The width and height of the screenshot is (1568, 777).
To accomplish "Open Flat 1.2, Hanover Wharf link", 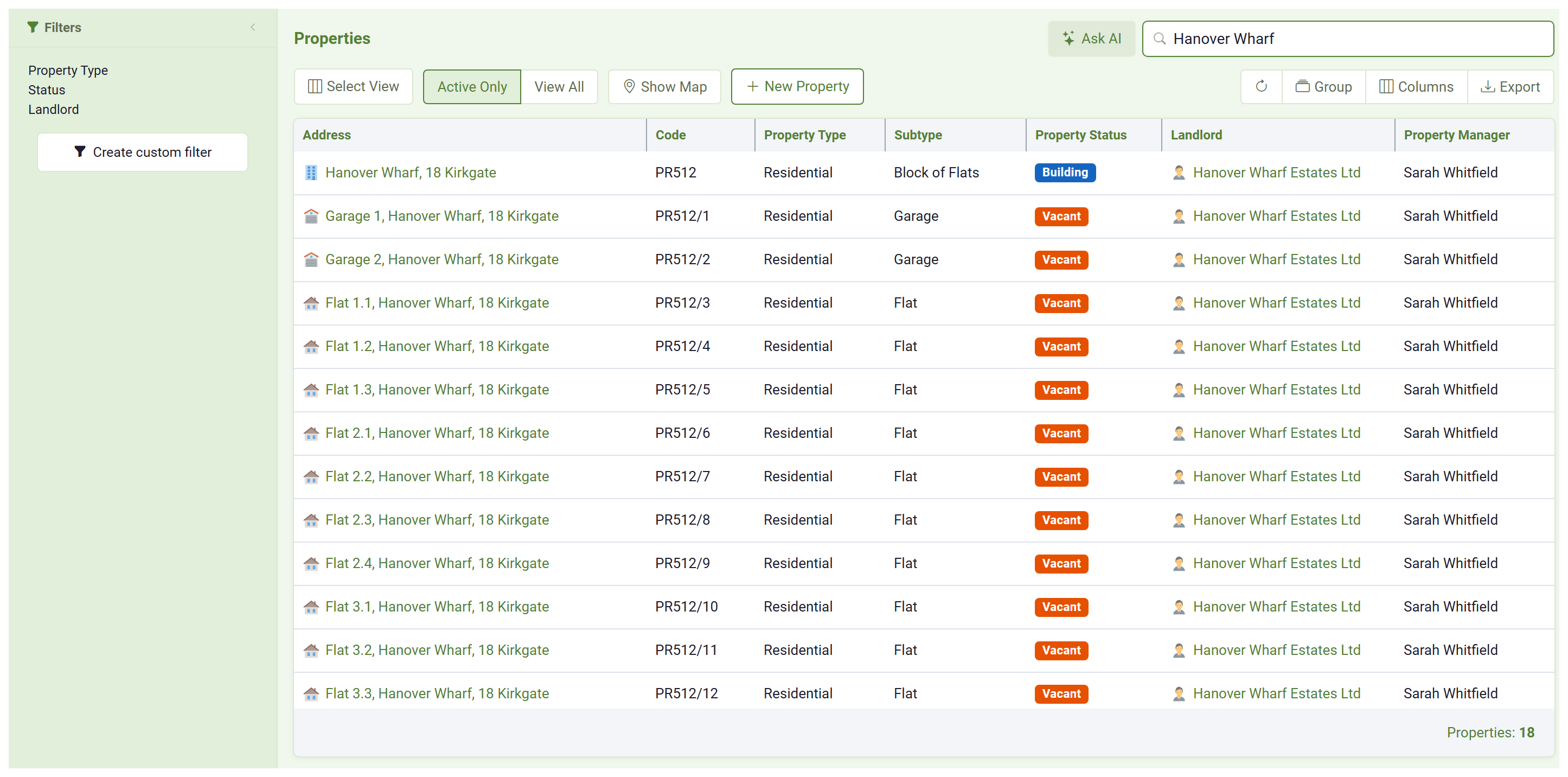I will coord(437,347).
